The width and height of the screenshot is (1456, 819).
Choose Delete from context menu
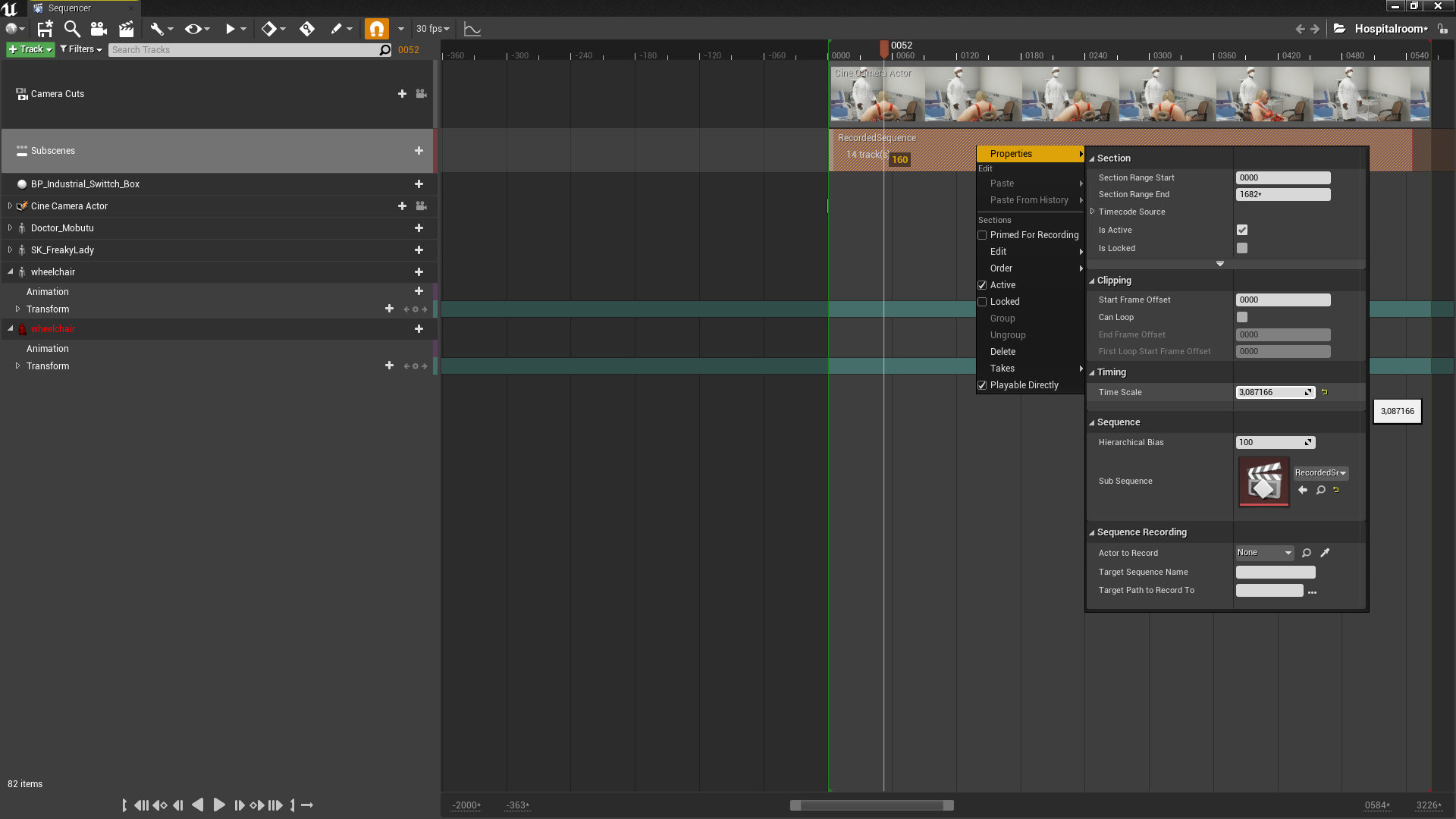(1031, 352)
